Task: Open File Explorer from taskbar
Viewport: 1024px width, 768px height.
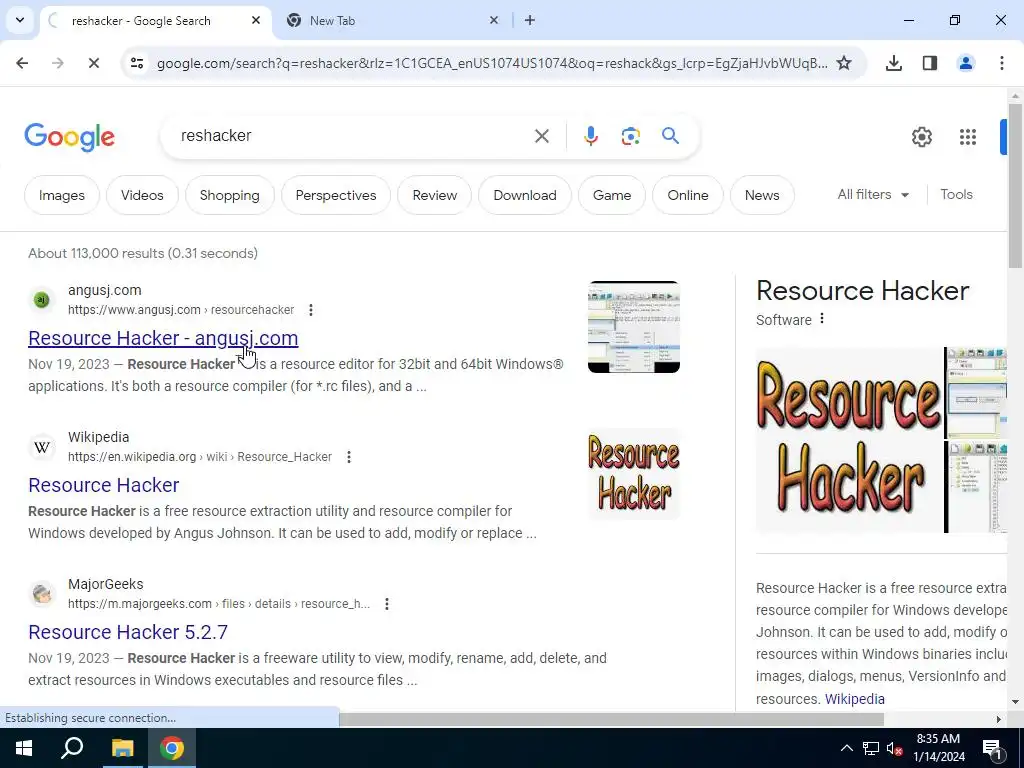Action: click(x=122, y=748)
